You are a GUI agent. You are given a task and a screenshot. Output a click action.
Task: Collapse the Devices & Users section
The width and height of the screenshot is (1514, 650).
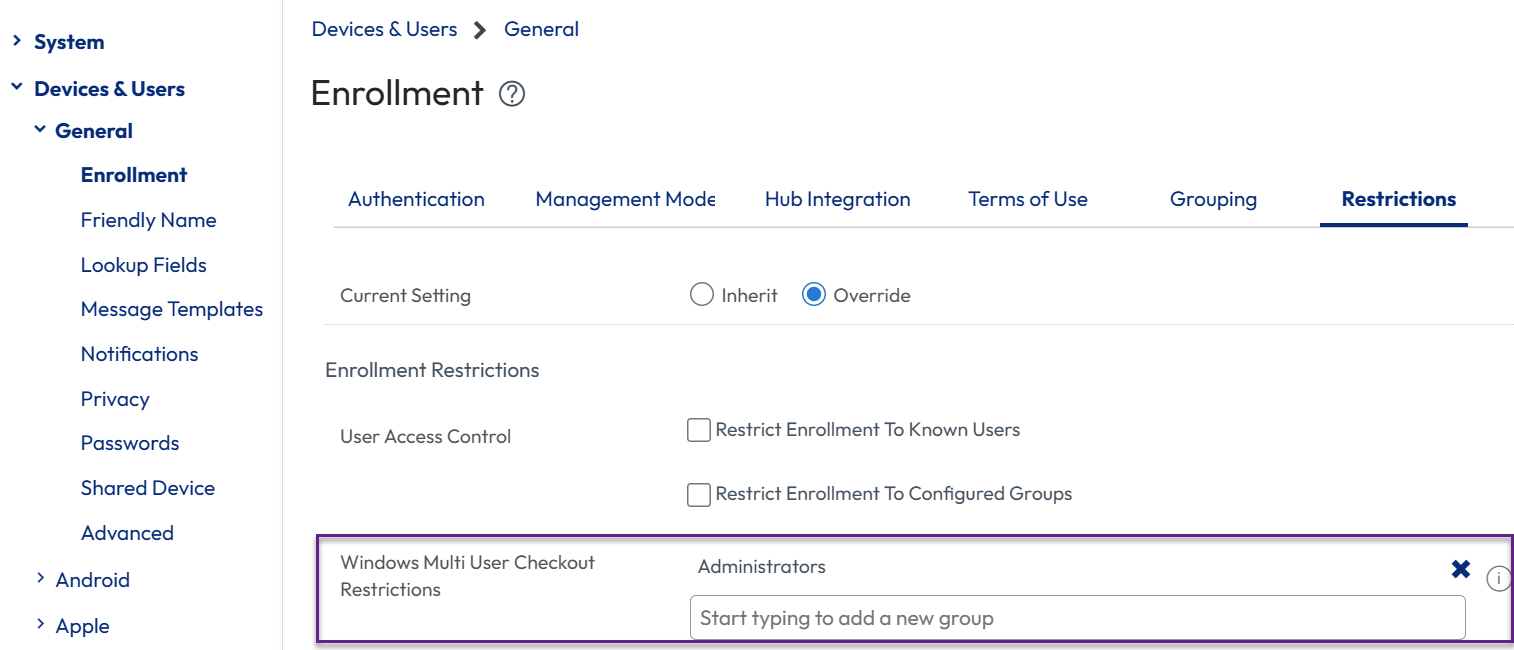[x=17, y=88]
